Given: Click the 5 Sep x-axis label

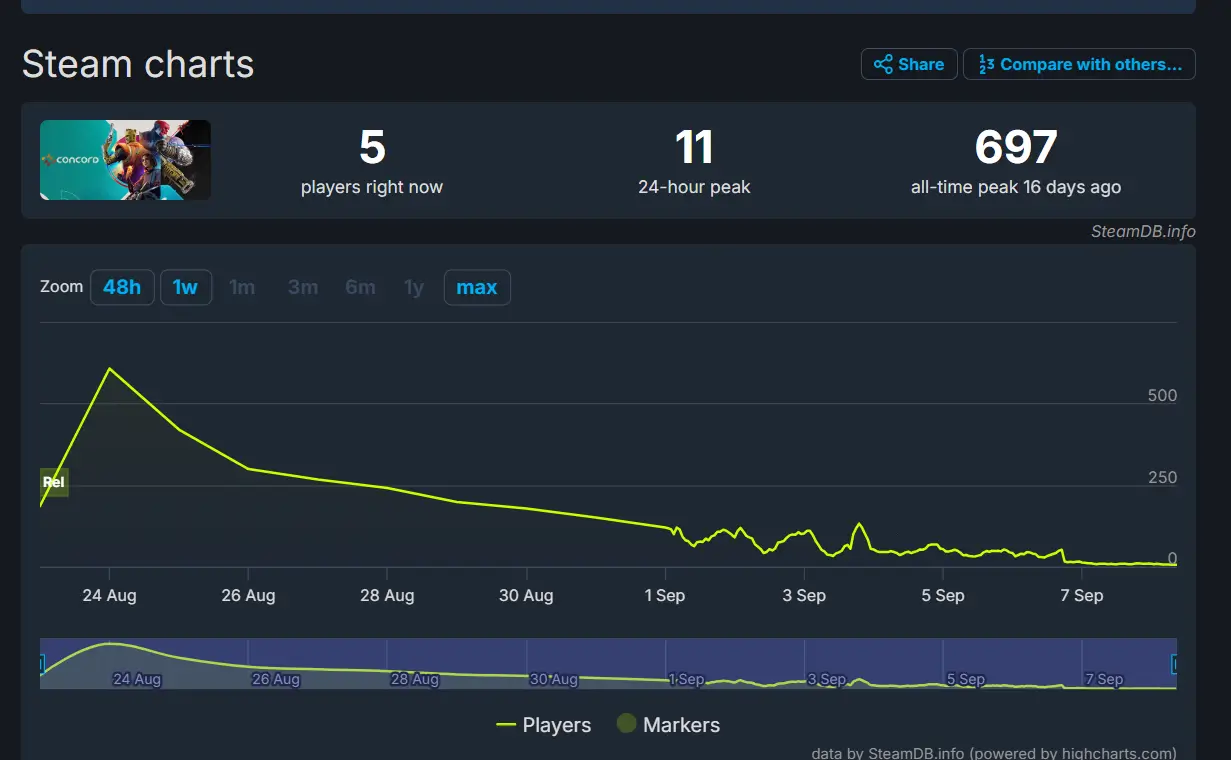Looking at the screenshot, I should (943, 595).
